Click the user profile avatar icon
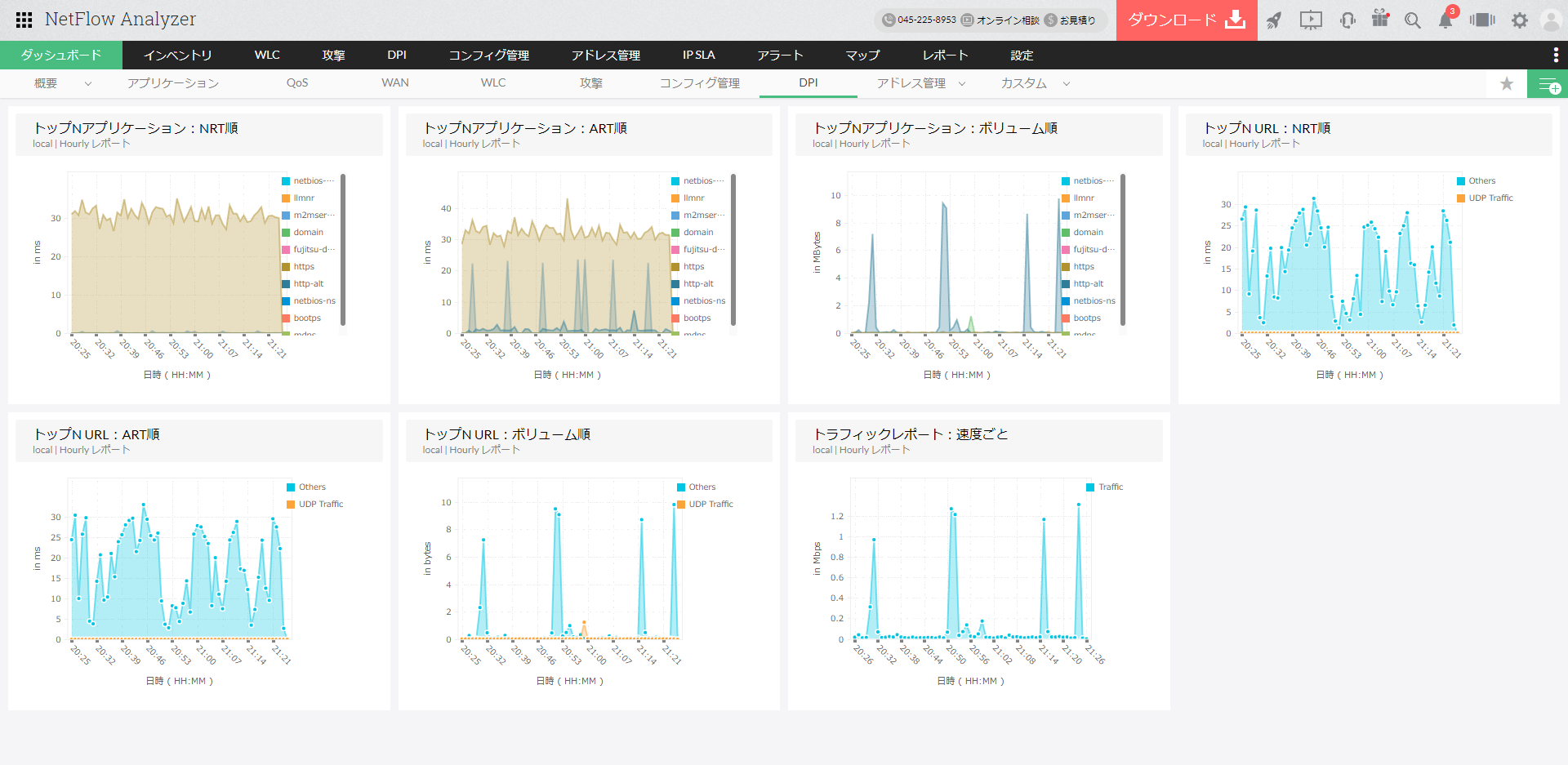Image resolution: width=1568 pixels, height=765 pixels. tap(1553, 20)
